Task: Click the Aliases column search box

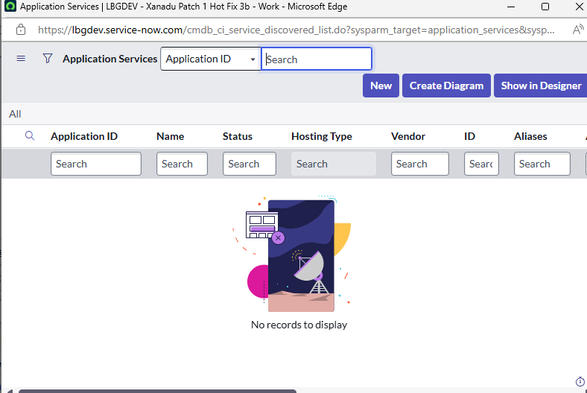Action: [542, 164]
